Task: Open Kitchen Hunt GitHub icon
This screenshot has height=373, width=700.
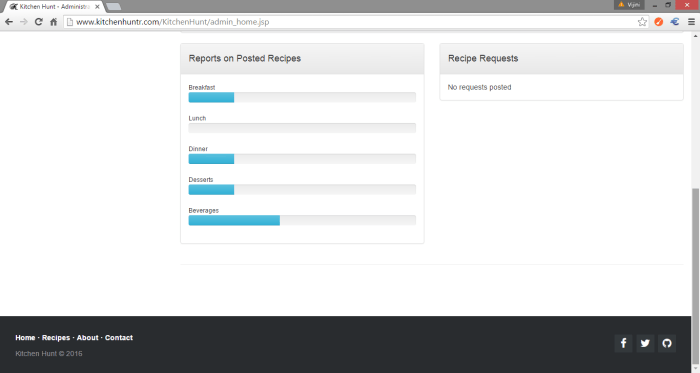Action: click(x=667, y=343)
